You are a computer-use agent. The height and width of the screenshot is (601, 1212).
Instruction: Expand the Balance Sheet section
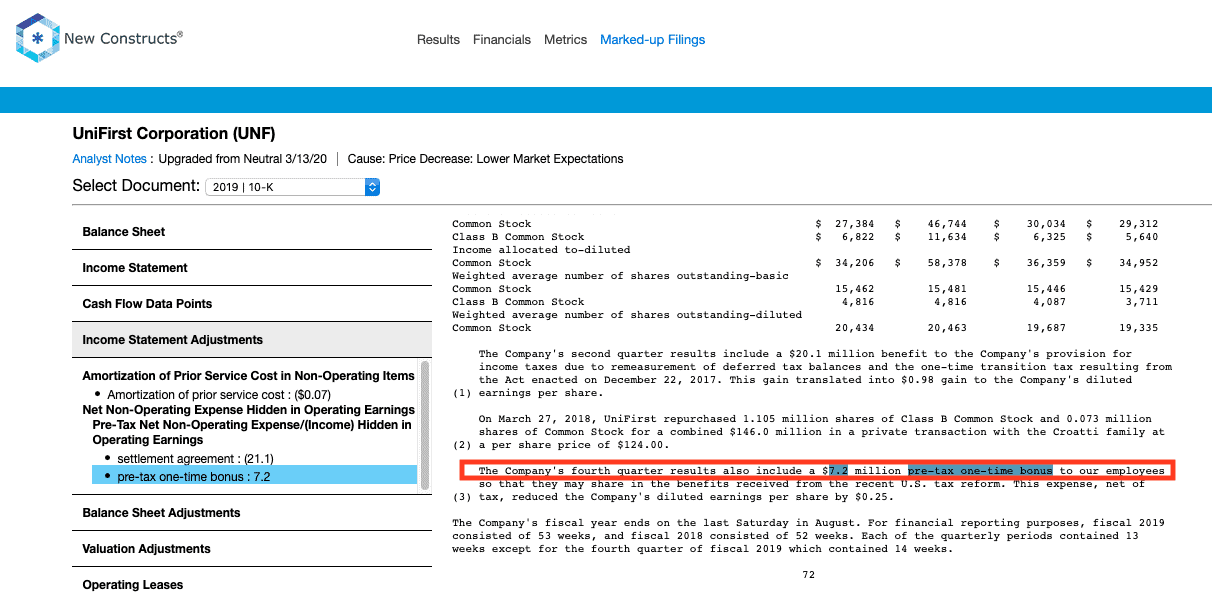coord(252,232)
